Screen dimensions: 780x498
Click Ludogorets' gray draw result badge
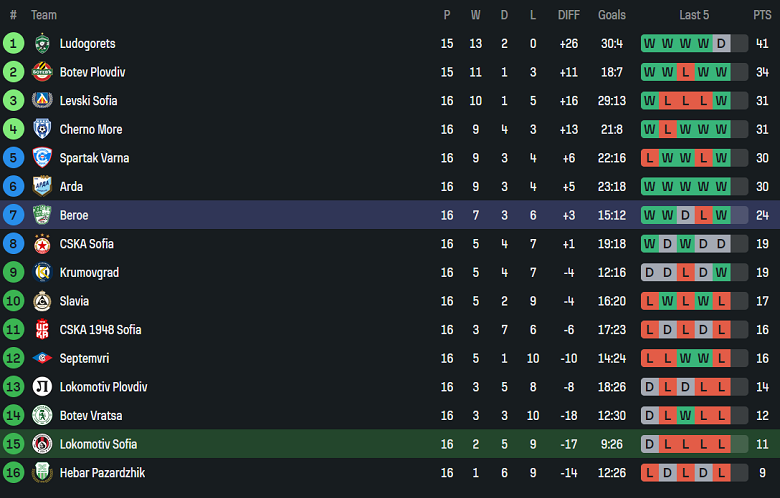(722, 43)
